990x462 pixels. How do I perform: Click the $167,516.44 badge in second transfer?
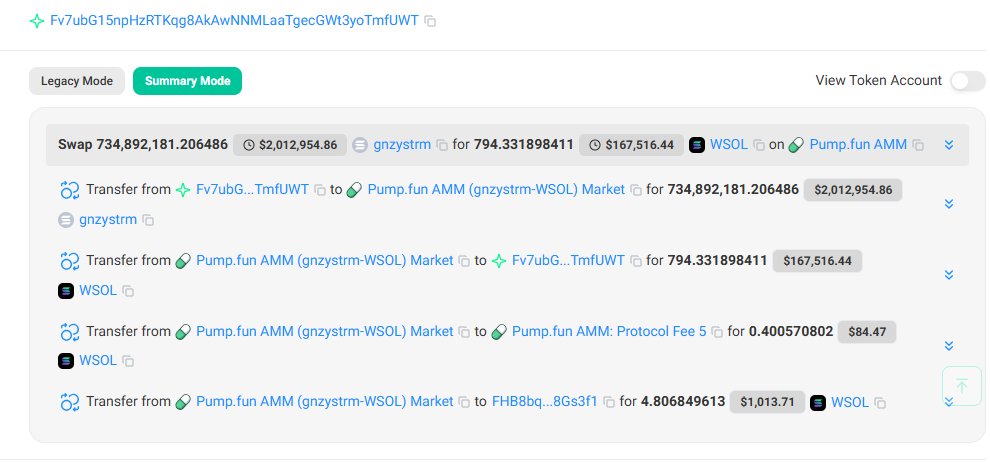point(818,261)
